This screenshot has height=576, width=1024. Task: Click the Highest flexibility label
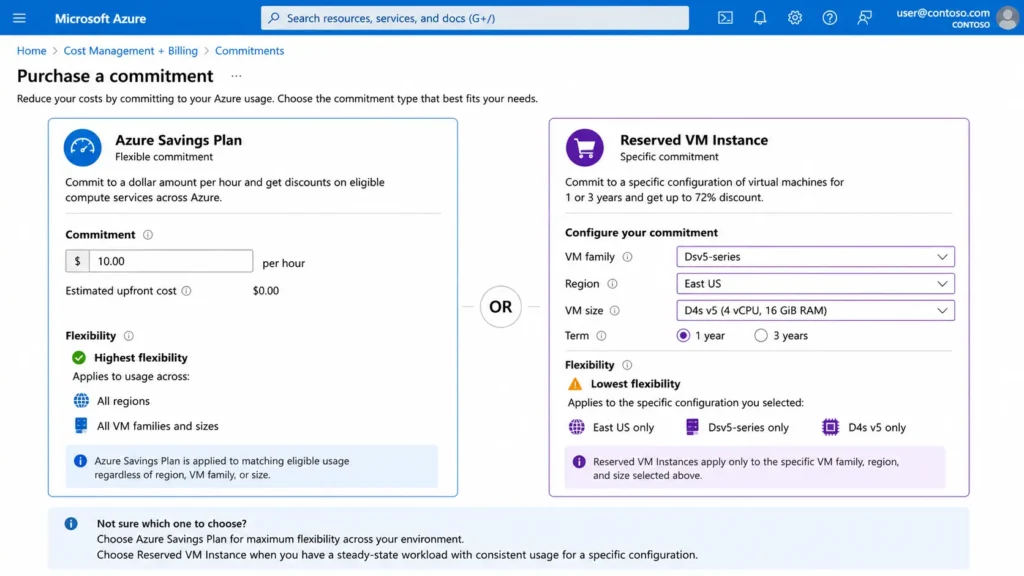(x=140, y=357)
